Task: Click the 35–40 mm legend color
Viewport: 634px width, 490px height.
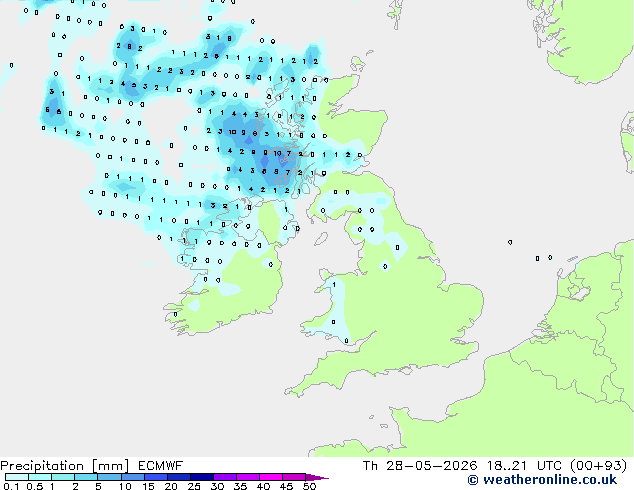Action: click(247, 477)
